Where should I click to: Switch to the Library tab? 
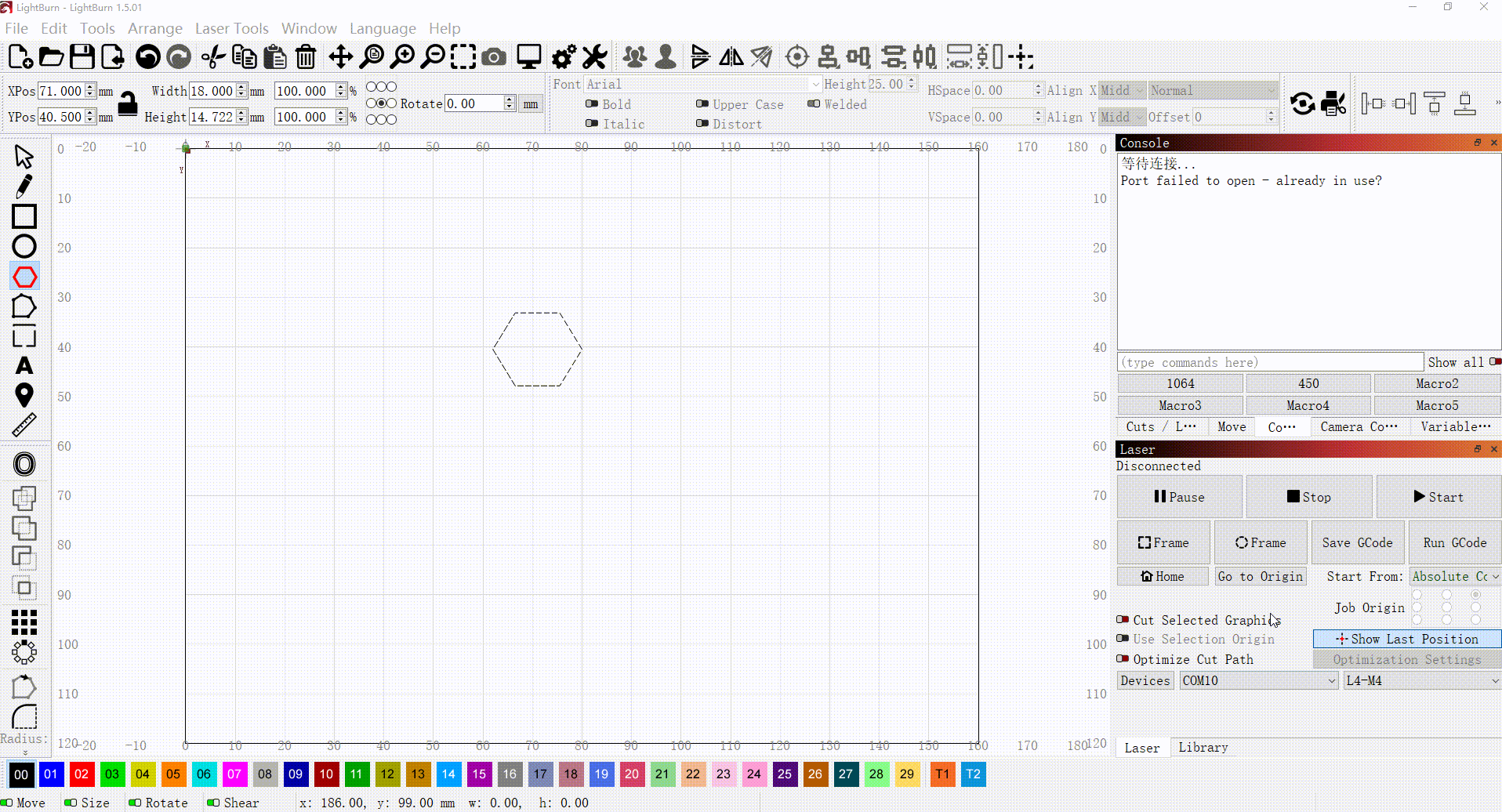coord(1203,747)
